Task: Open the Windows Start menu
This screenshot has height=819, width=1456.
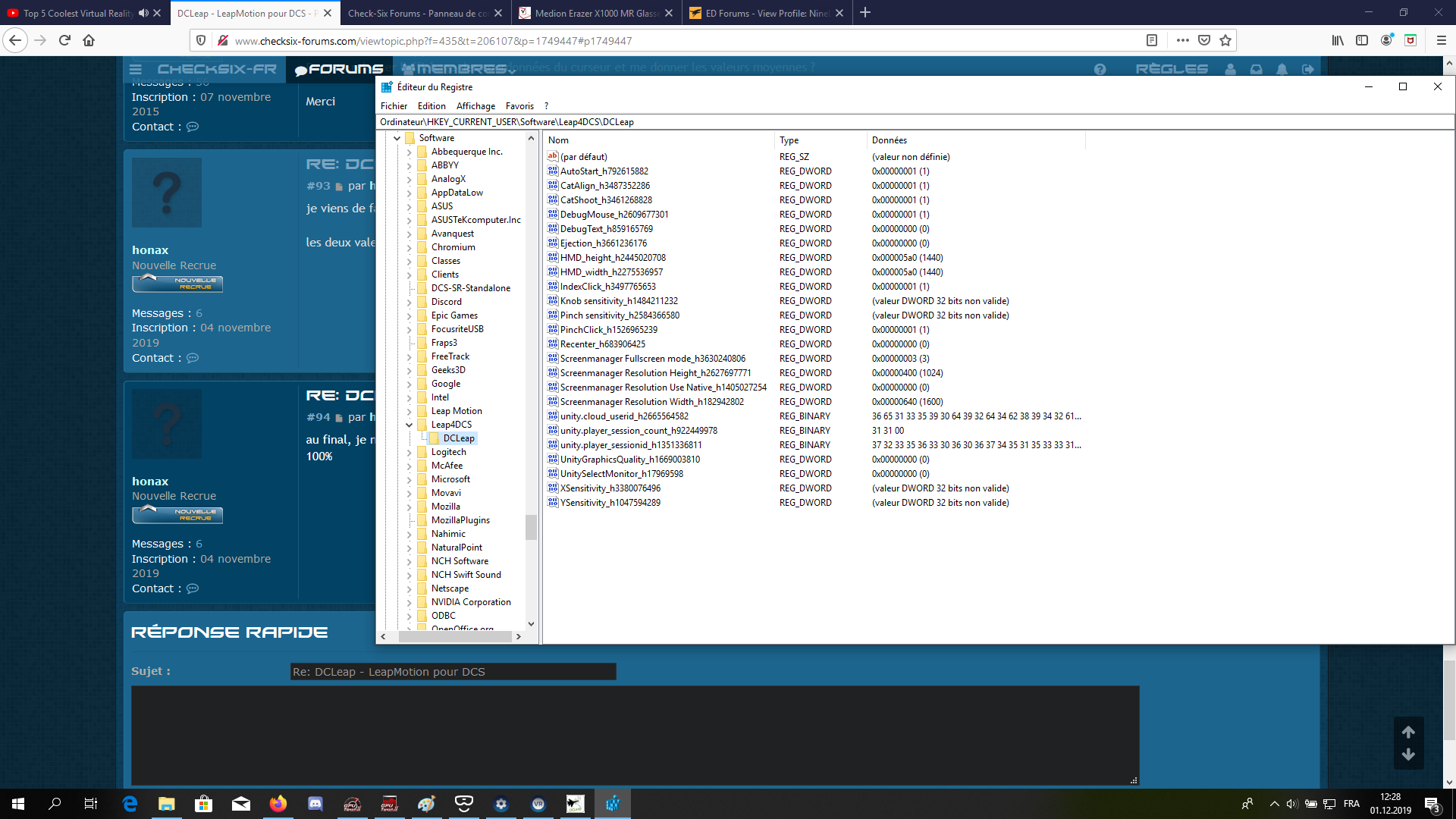Action: point(18,804)
